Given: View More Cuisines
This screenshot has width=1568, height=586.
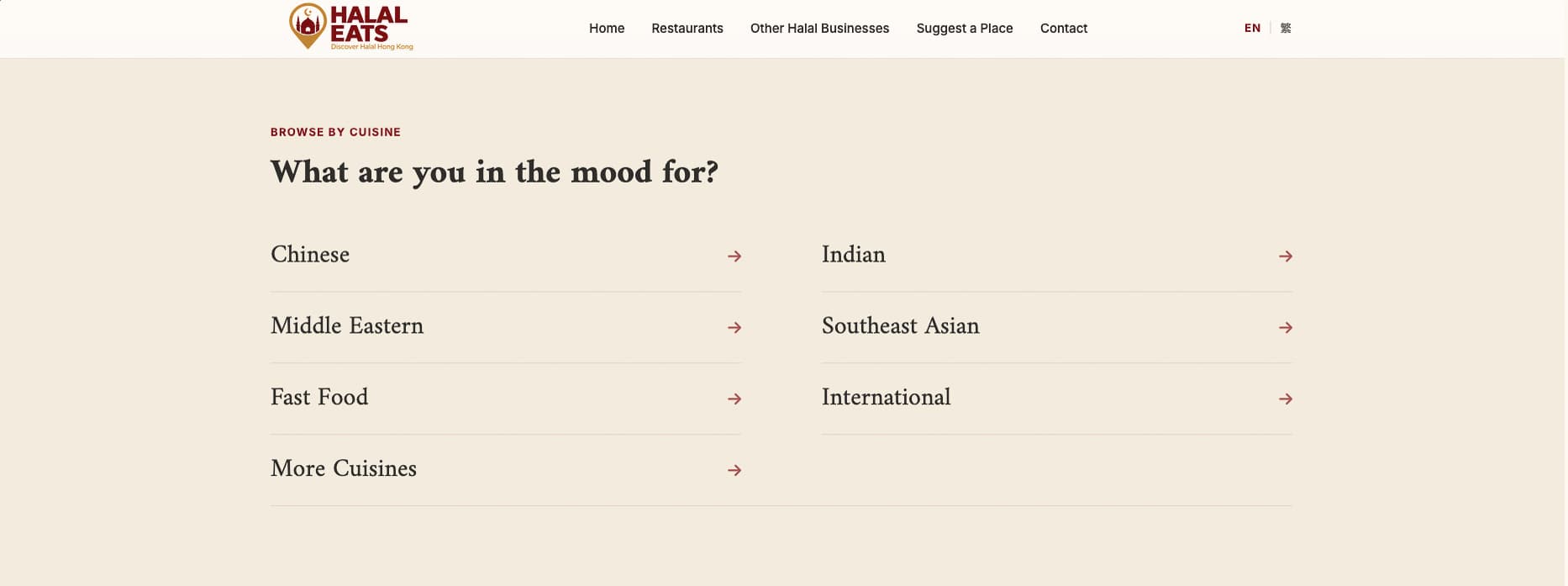Looking at the screenshot, I should coord(506,470).
